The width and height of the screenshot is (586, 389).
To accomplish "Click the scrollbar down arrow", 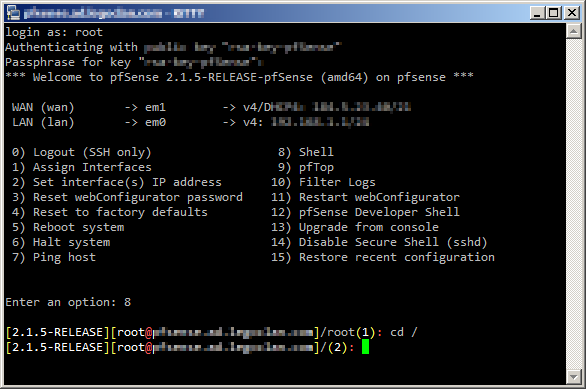I will click(x=574, y=377).
